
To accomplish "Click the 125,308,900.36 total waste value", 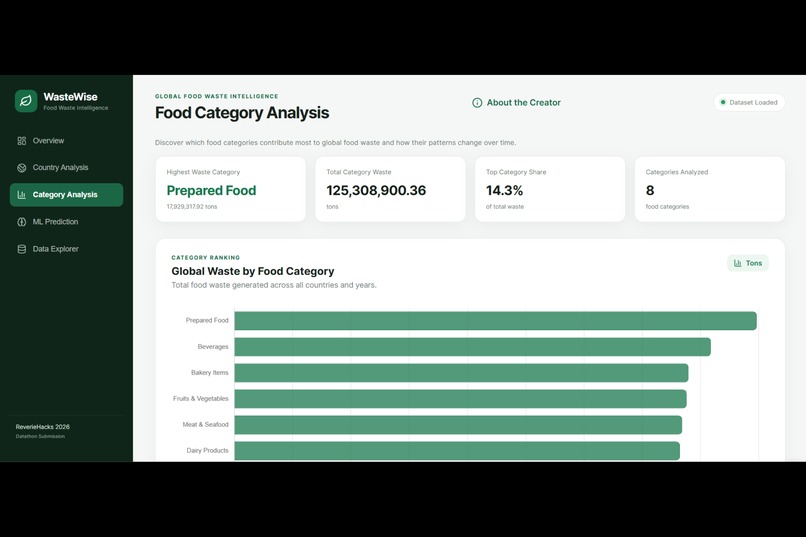I will pyautogui.click(x=376, y=191).
